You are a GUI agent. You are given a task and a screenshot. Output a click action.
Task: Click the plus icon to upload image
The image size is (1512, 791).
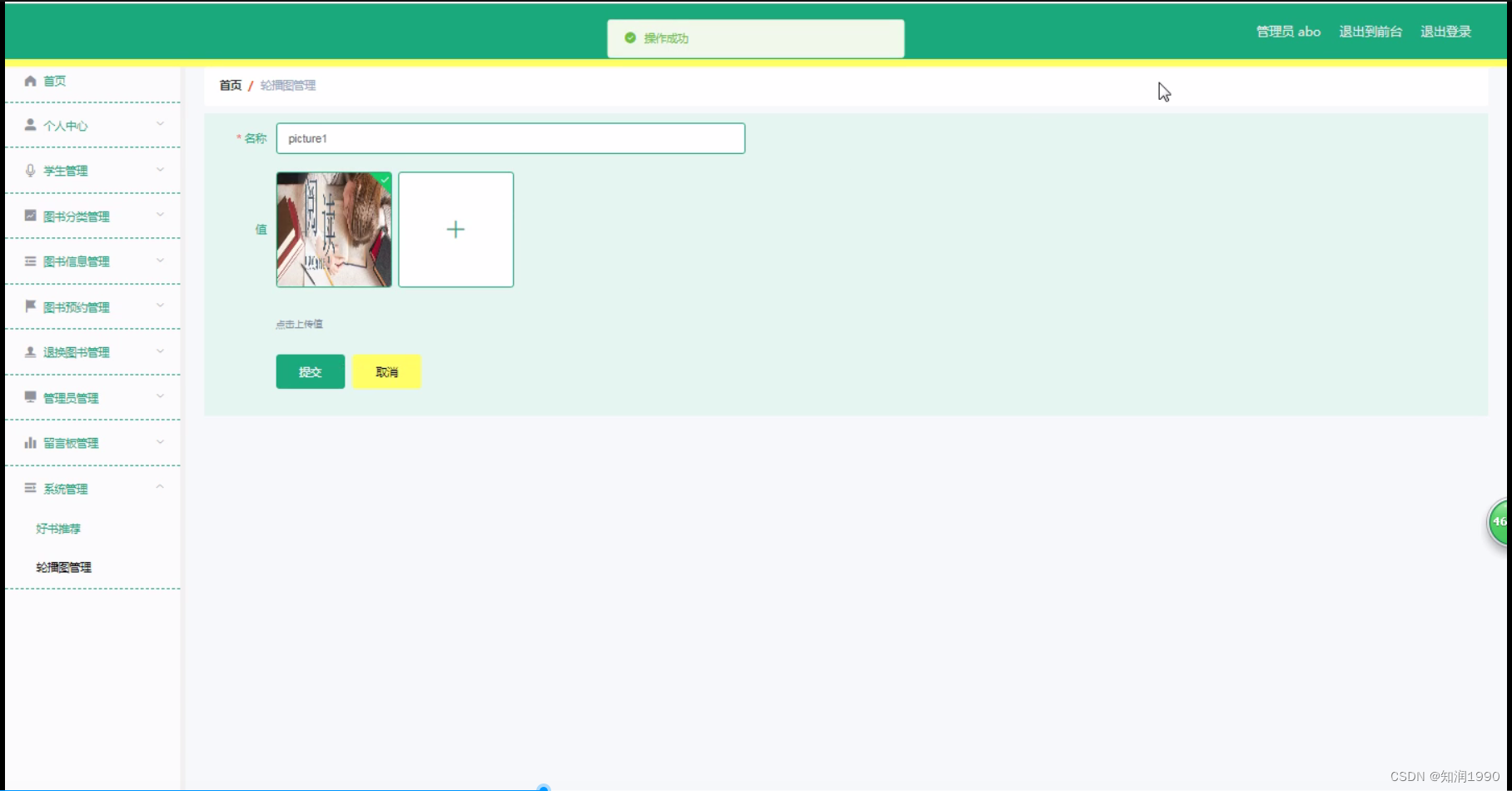click(455, 230)
